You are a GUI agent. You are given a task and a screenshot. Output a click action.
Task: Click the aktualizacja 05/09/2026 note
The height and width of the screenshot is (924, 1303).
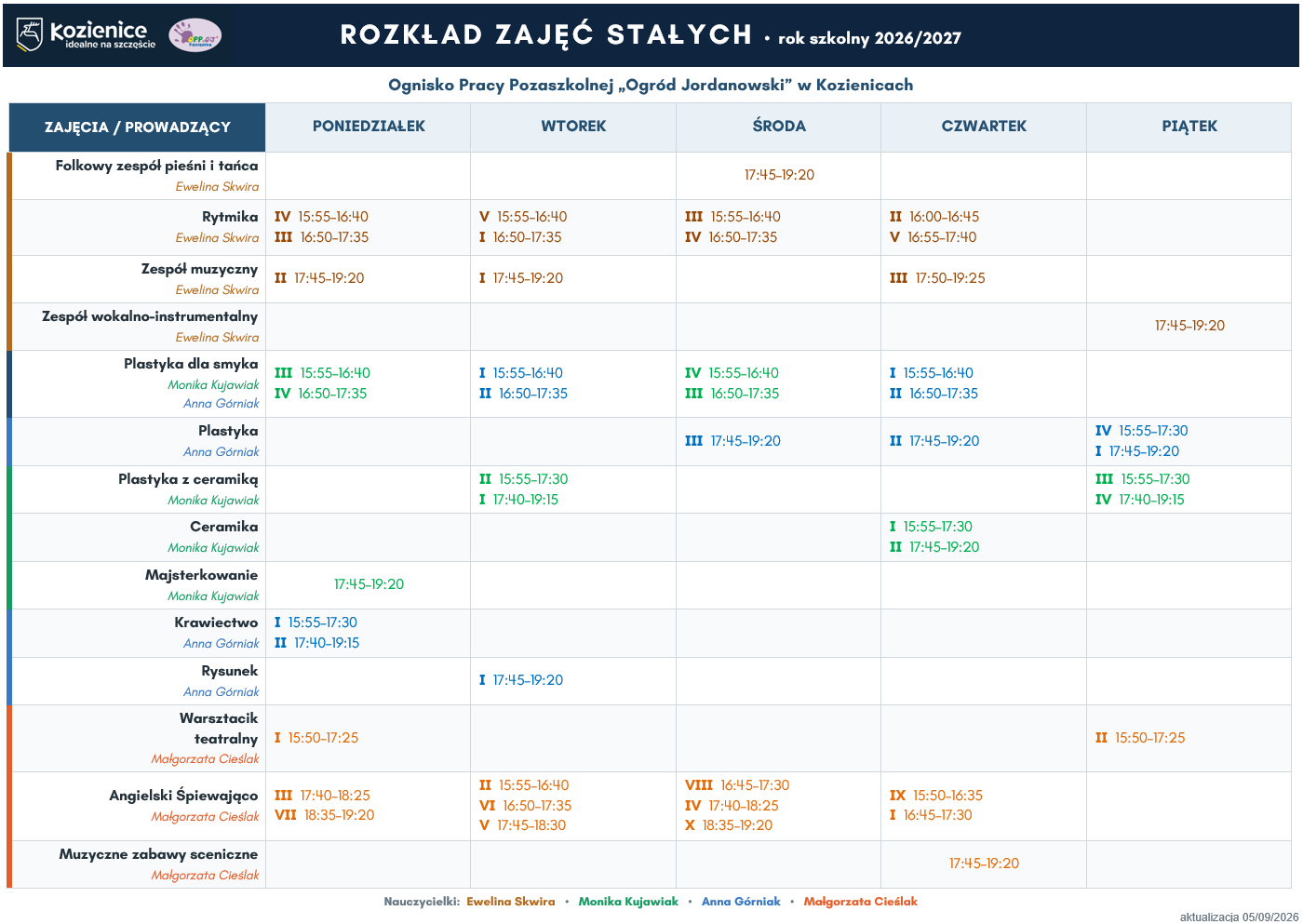1239,917
